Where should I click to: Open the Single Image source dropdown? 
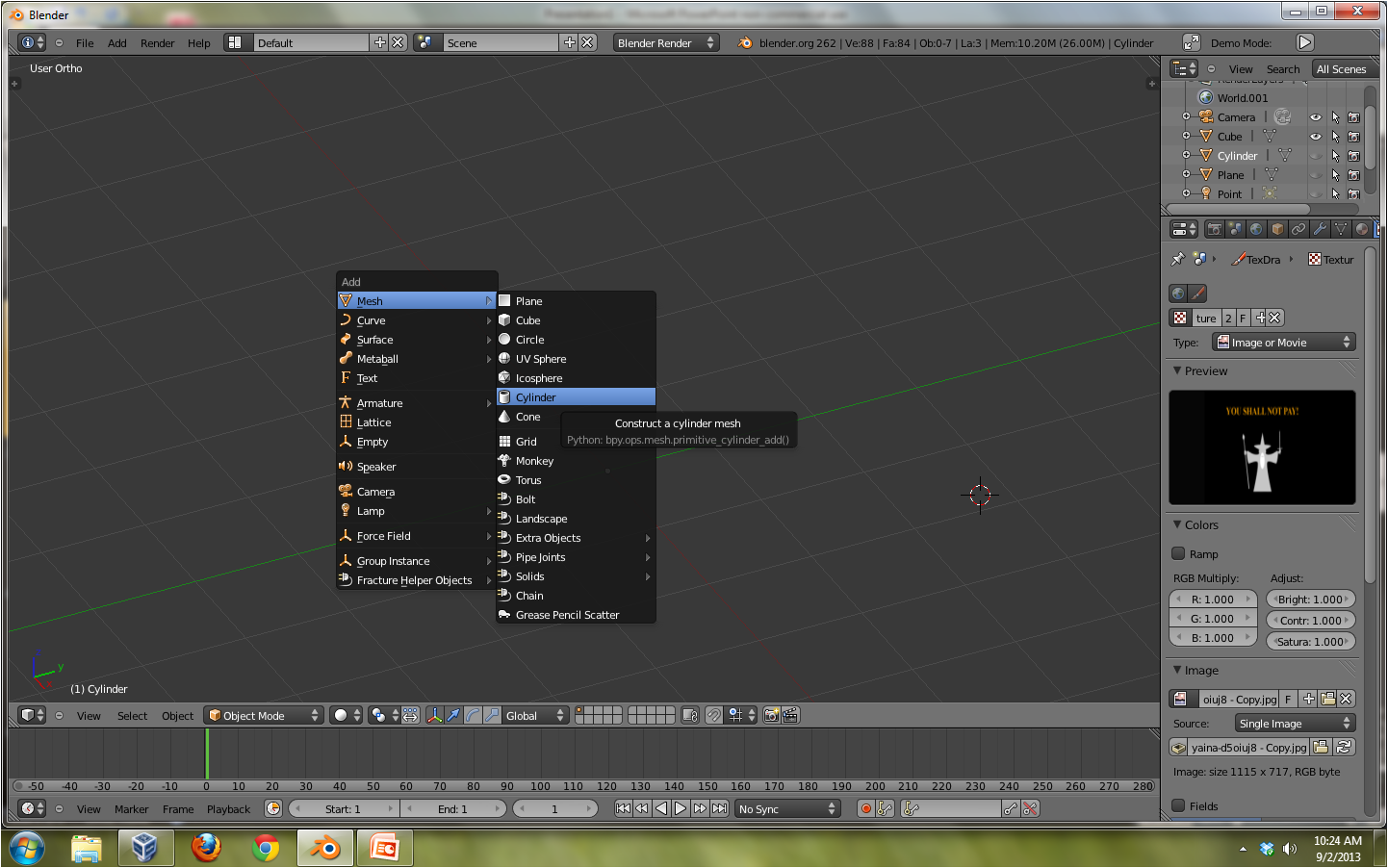[1296, 723]
